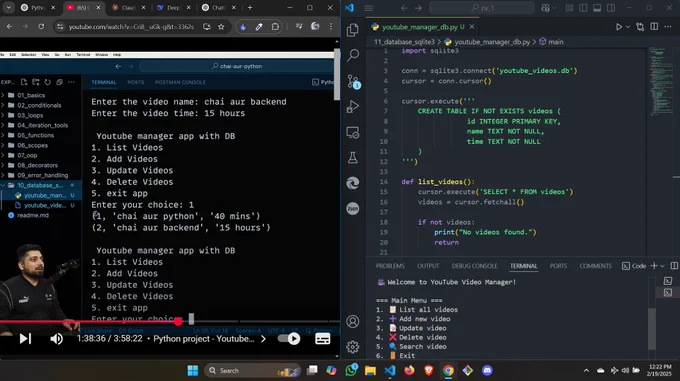Open Source Control view in activity bar
The height and width of the screenshot is (381, 680).
pyautogui.click(x=353, y=81)
